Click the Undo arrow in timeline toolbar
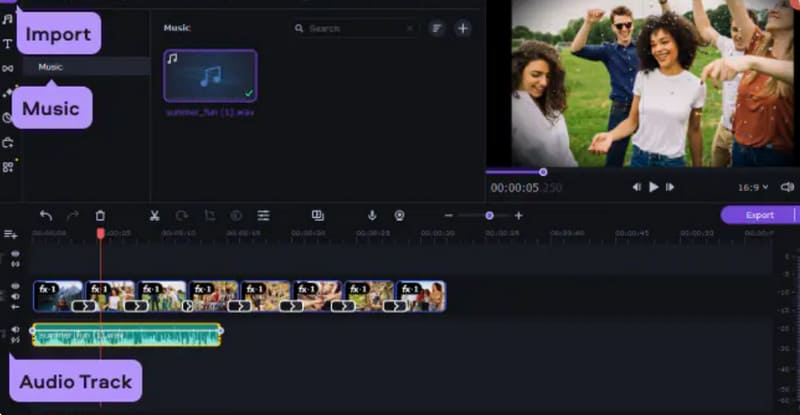This screenshot has width=800, height=415. click(46, 215)
